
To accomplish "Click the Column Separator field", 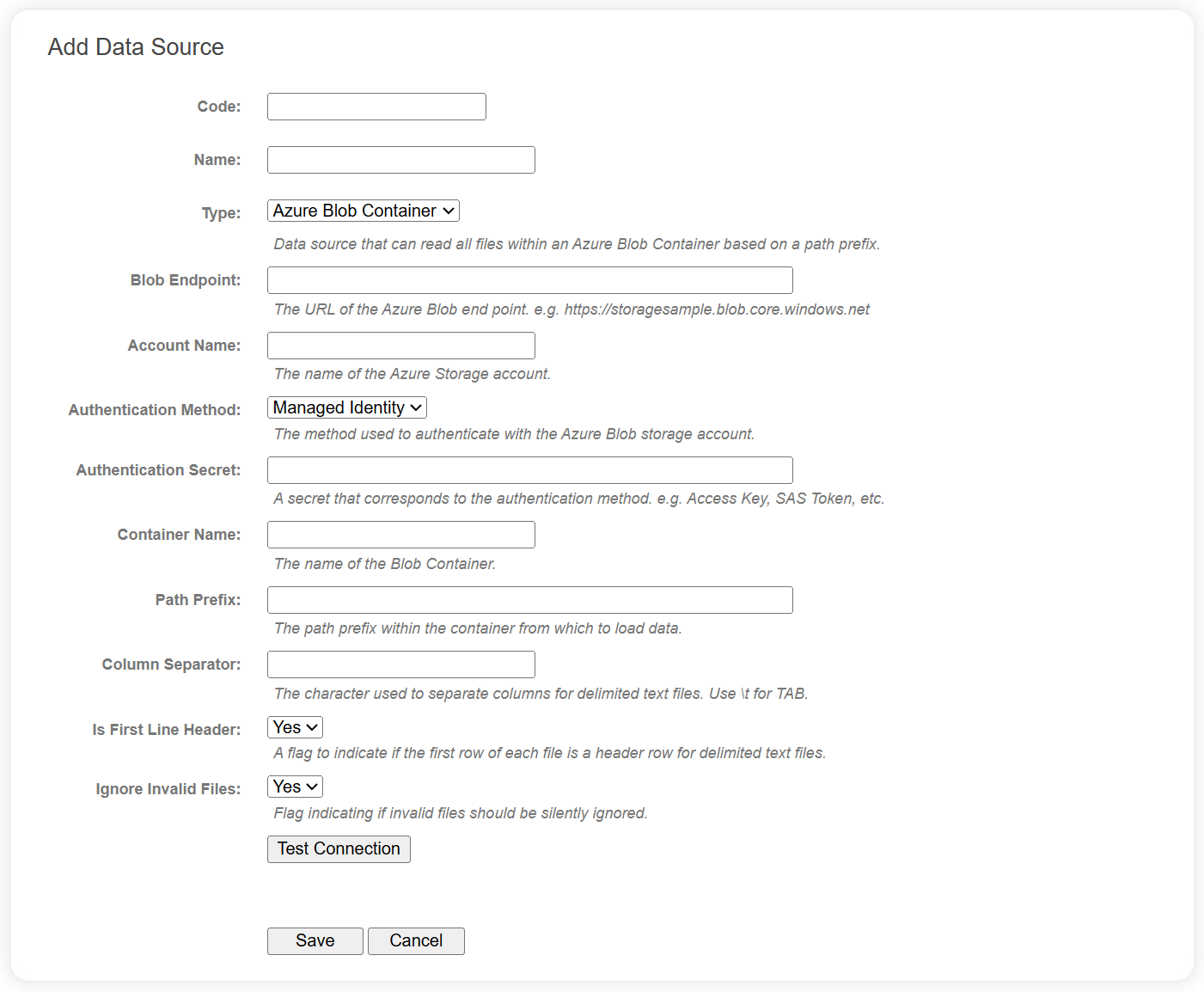I will [400, 664].
